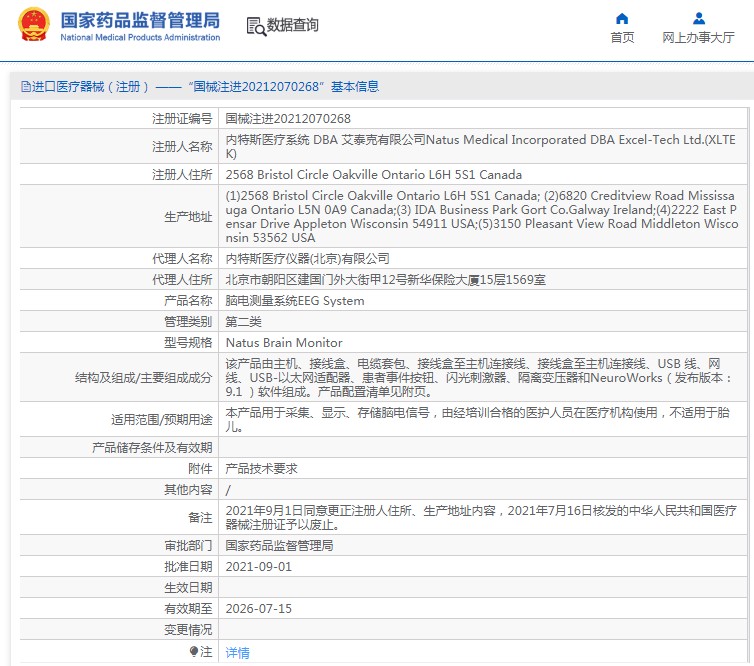Select Natus Brain Monitor model value
Screen dimensions: 754x666
284,343
